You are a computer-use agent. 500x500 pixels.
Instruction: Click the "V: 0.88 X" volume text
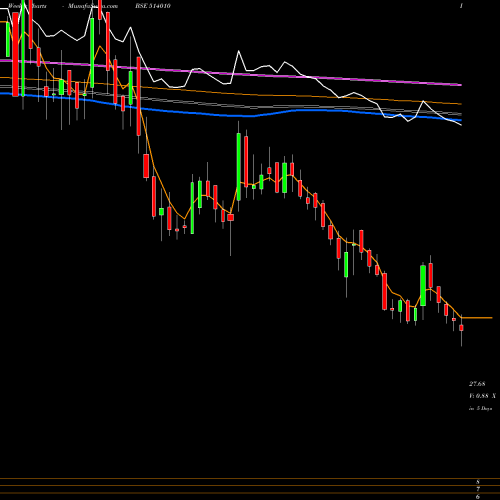pyautogui.click(x=482, y=396)
